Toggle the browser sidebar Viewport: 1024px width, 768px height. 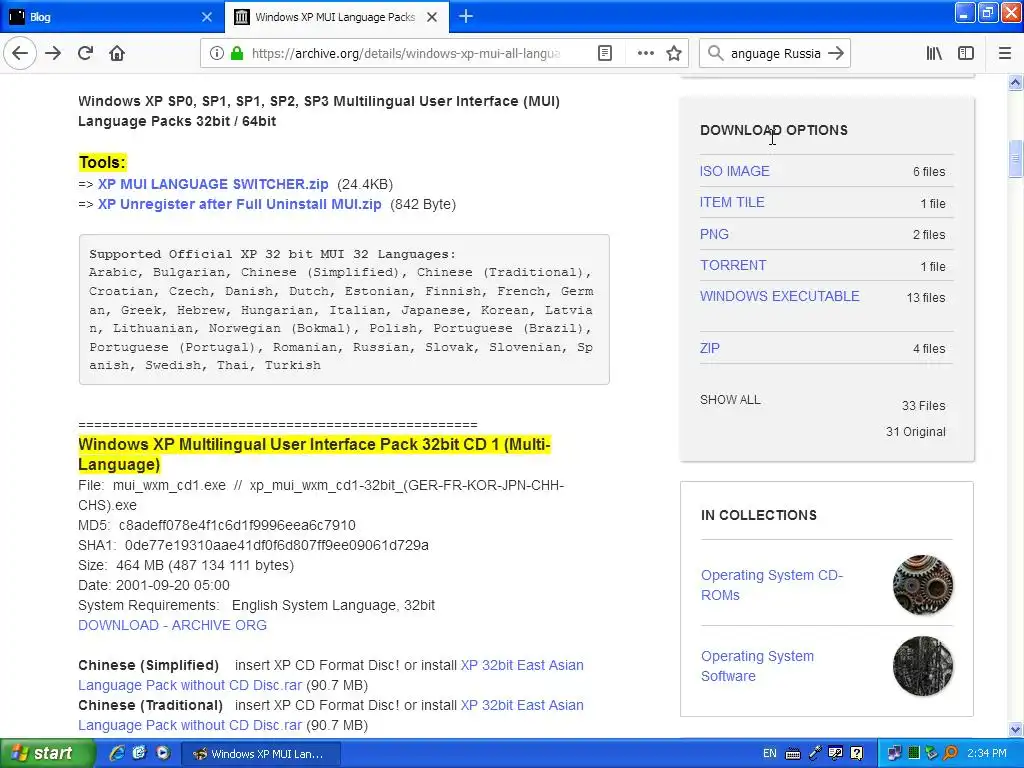pos(966,53)
